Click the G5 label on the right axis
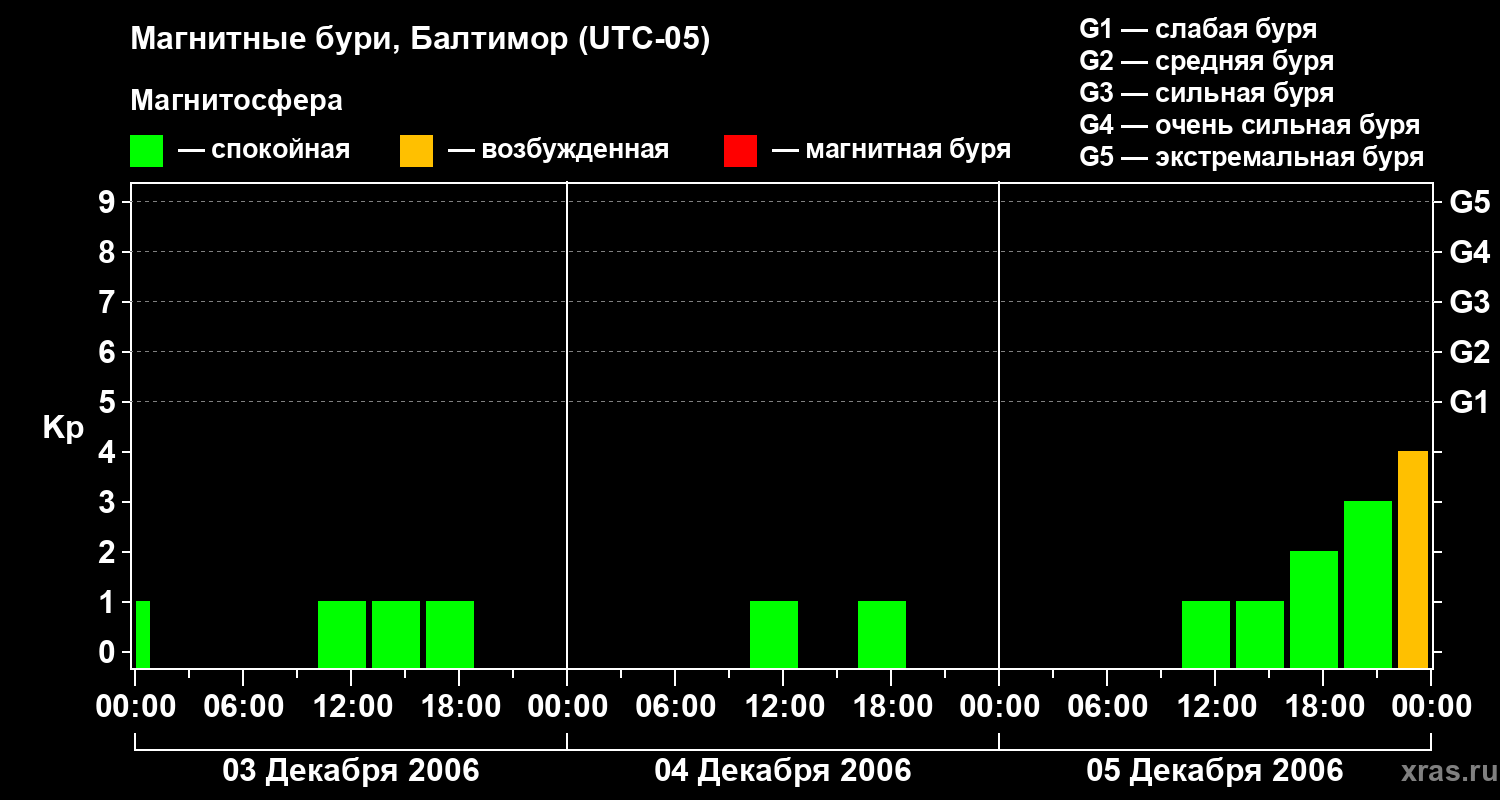Image resolution: width=1500 pixels, height=800 pixels. [x=1469, y=203]
